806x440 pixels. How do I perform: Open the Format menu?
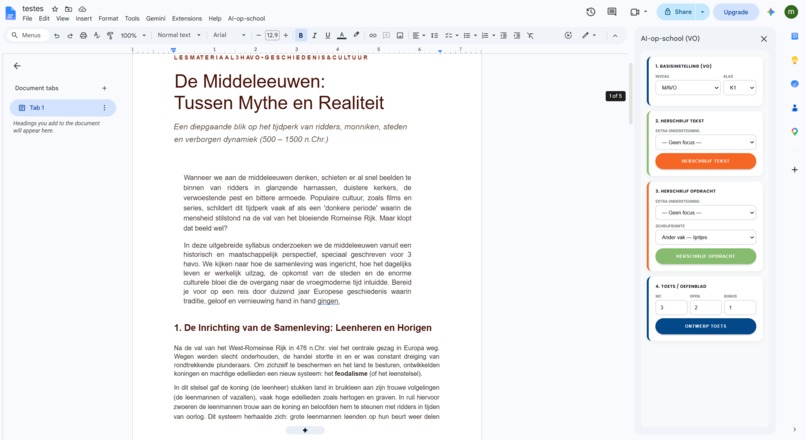(x=108, y=19)
